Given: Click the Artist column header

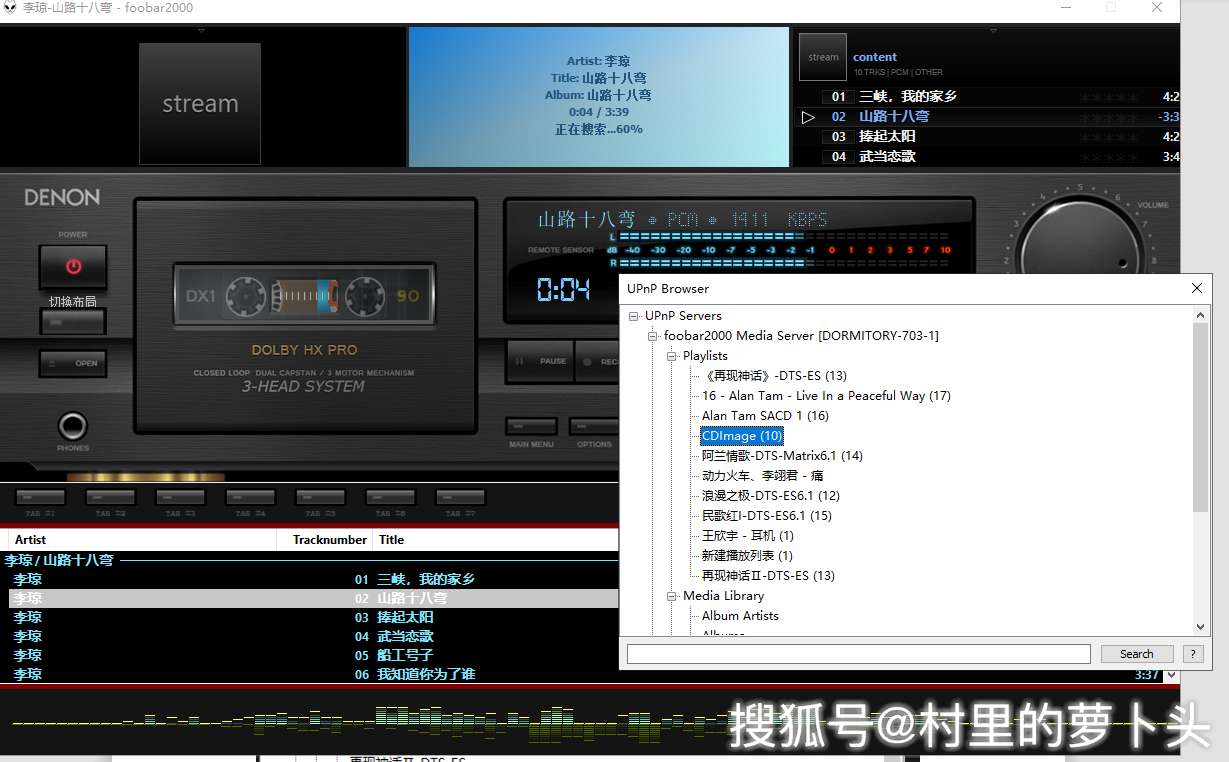Looking at the screenshot, I should point(142,540).
